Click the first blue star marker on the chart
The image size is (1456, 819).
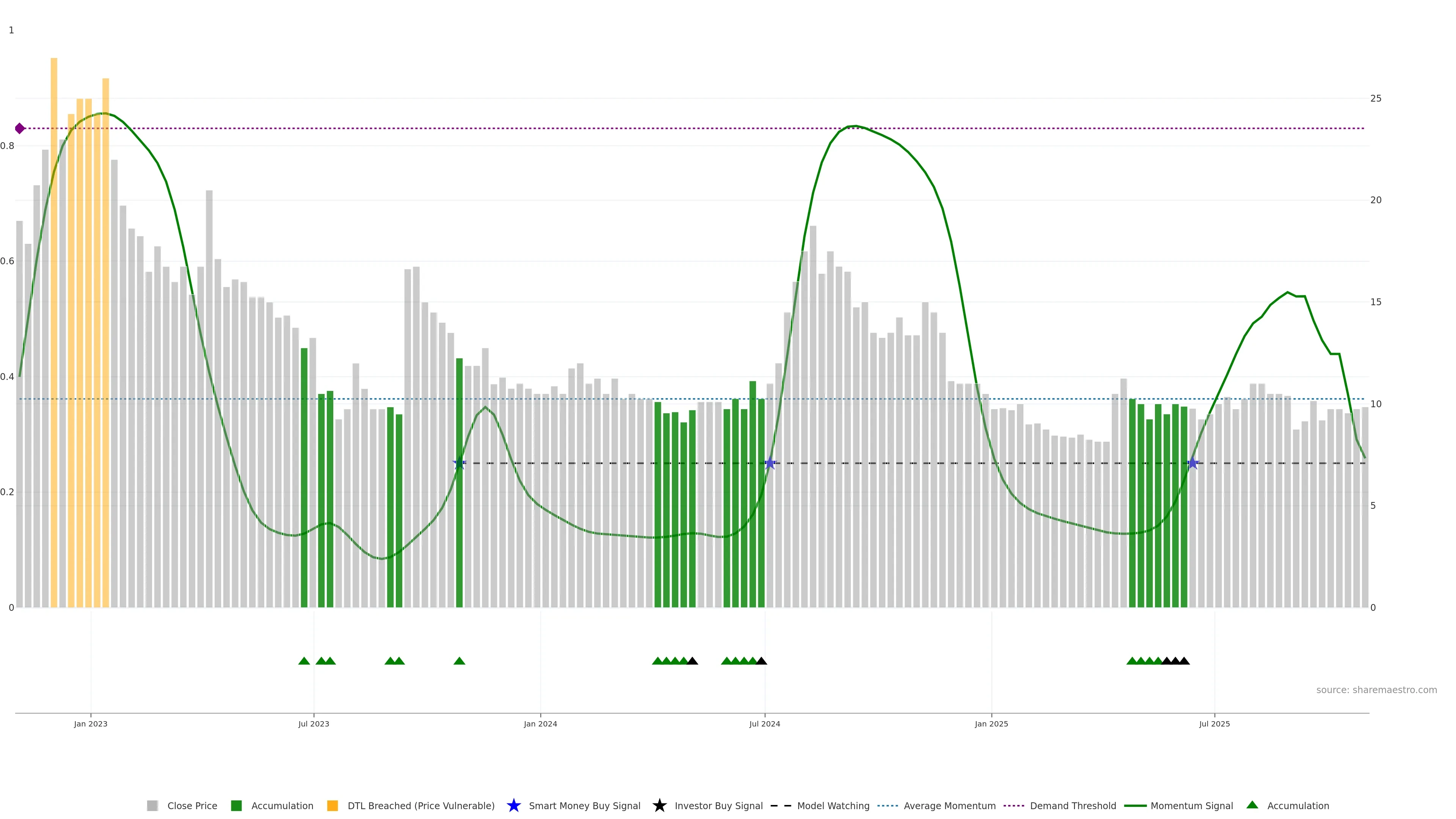pos(459,463)
